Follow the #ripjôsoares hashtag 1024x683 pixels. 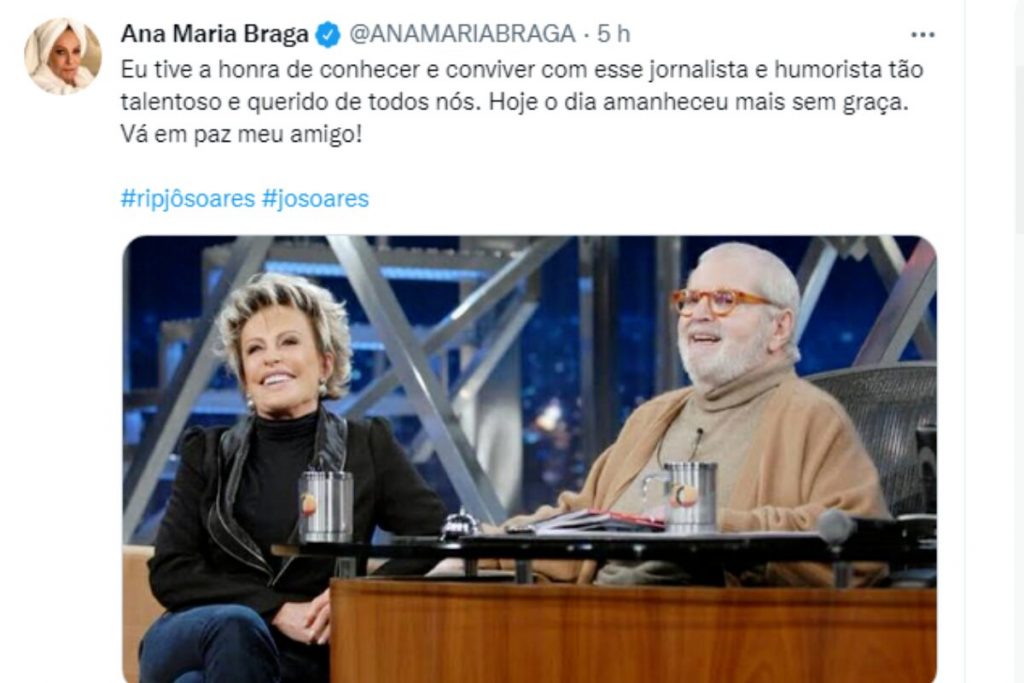click(188, 198)
